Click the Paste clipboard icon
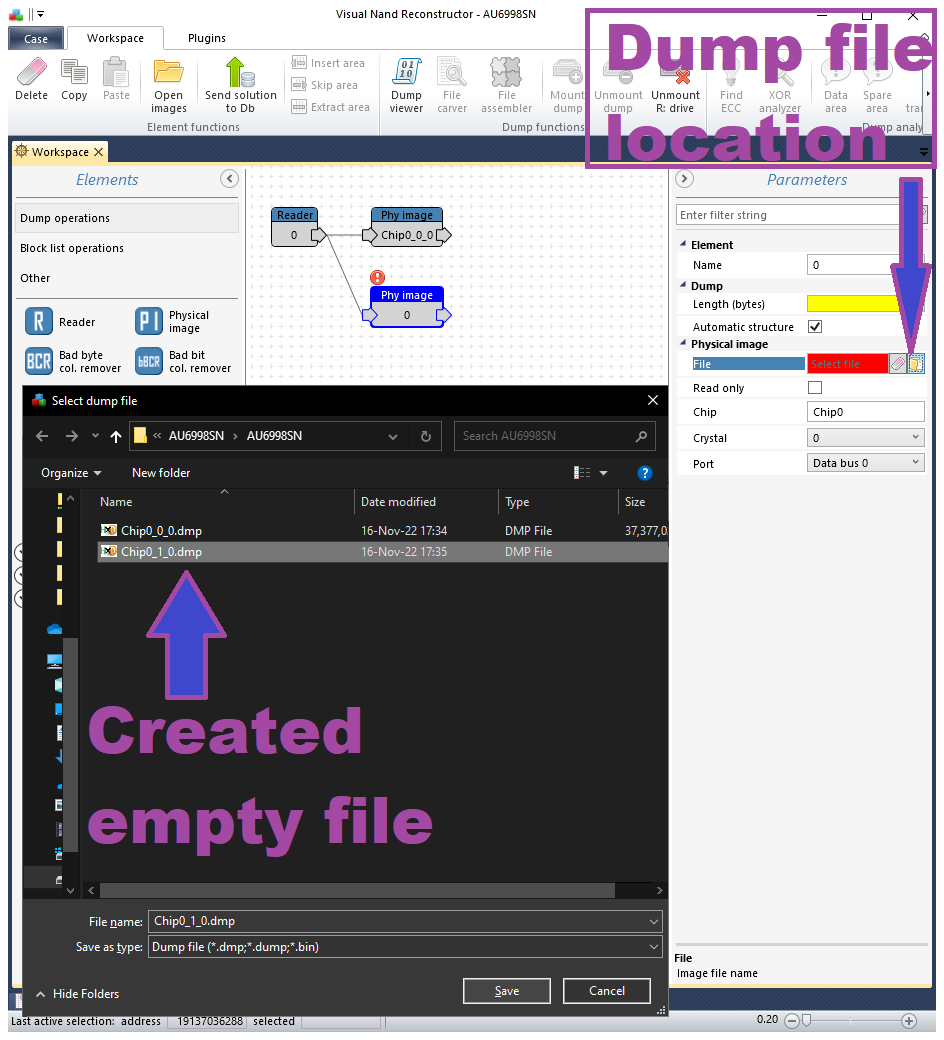 pos(116,72)
